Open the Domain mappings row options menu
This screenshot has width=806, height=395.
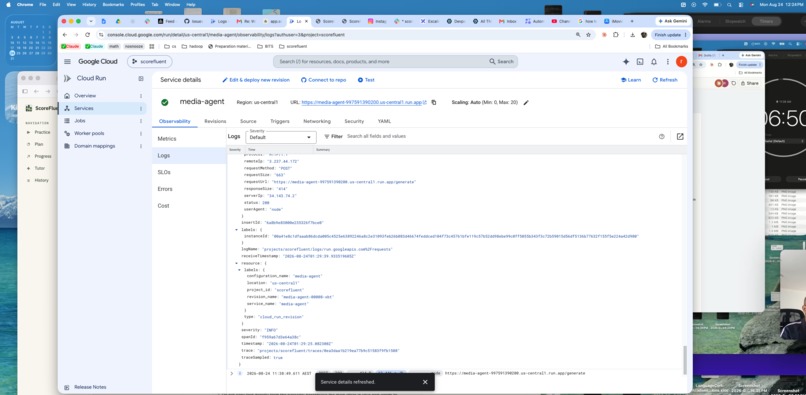coord(141,146)
